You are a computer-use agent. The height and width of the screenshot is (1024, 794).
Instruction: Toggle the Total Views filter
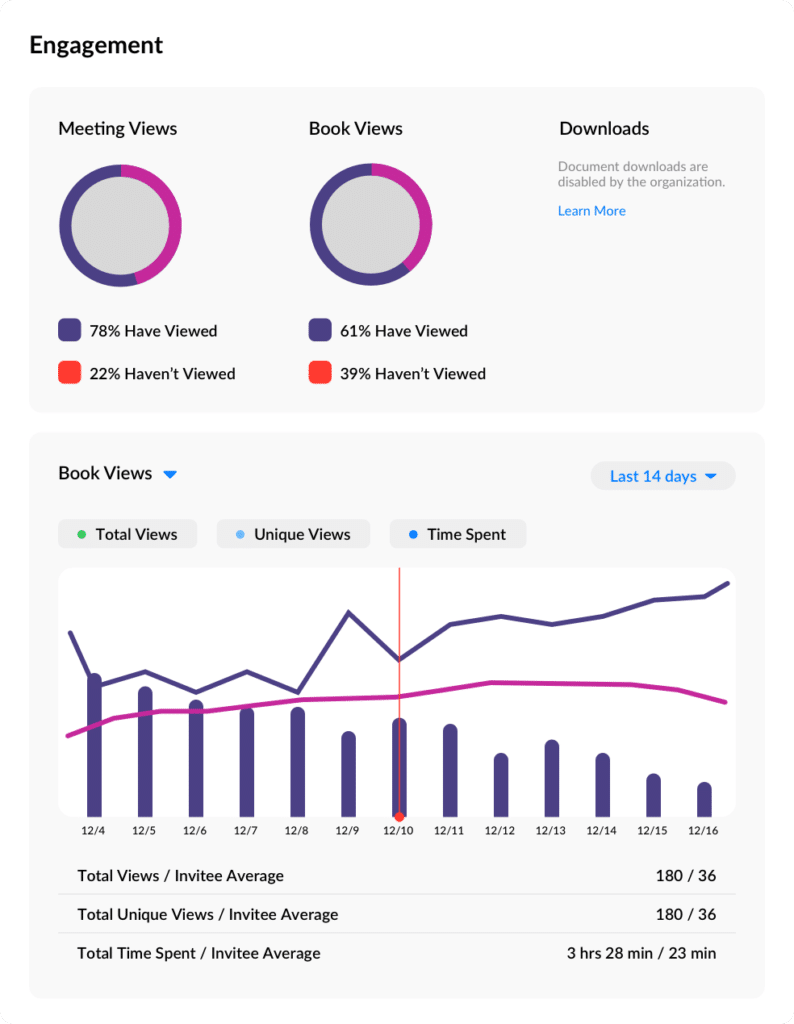(127, 533)
